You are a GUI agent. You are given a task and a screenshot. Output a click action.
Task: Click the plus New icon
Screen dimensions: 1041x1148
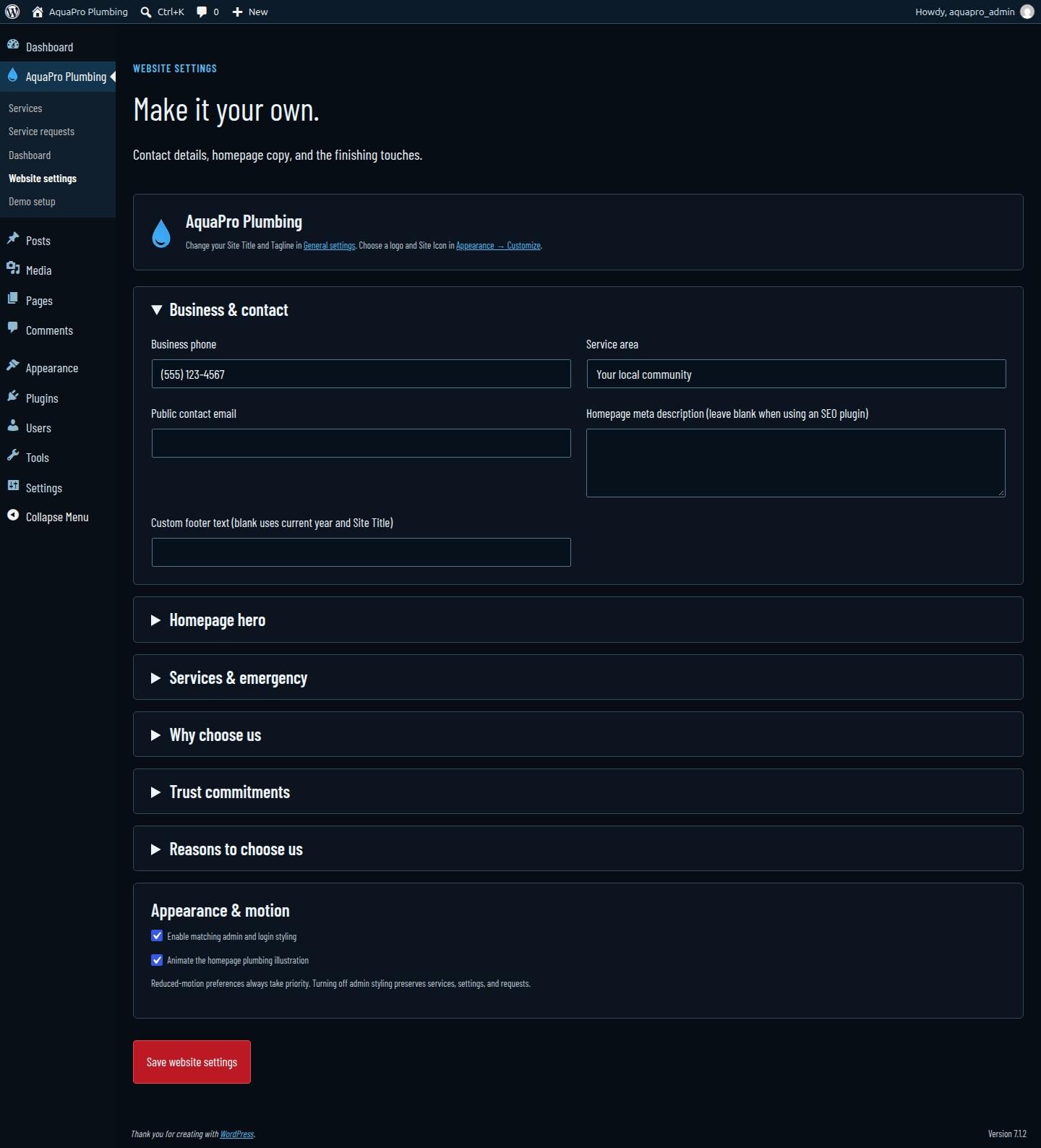coord(237,12)
